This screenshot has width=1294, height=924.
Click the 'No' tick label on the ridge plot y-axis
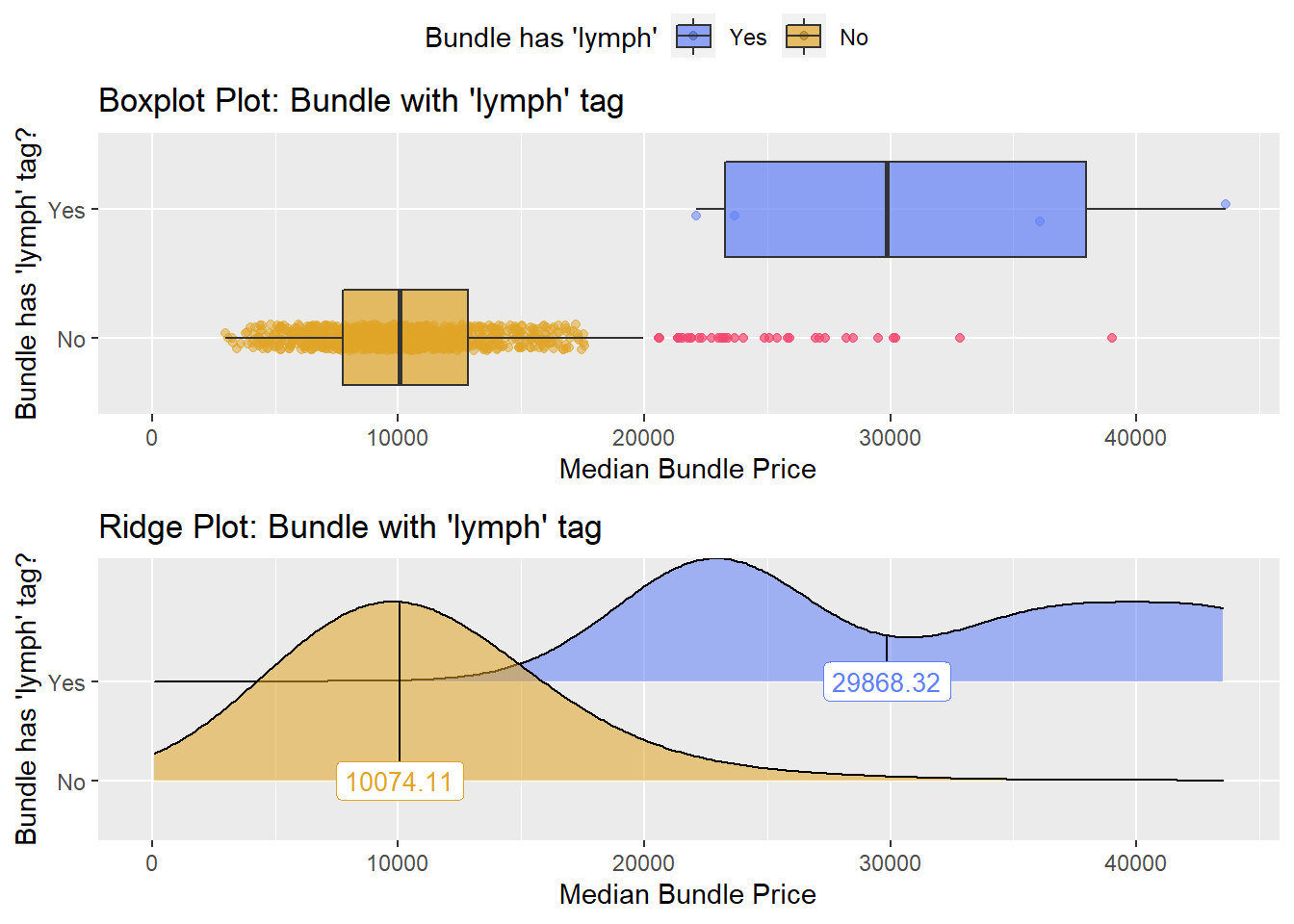click(x=71, y=782)
